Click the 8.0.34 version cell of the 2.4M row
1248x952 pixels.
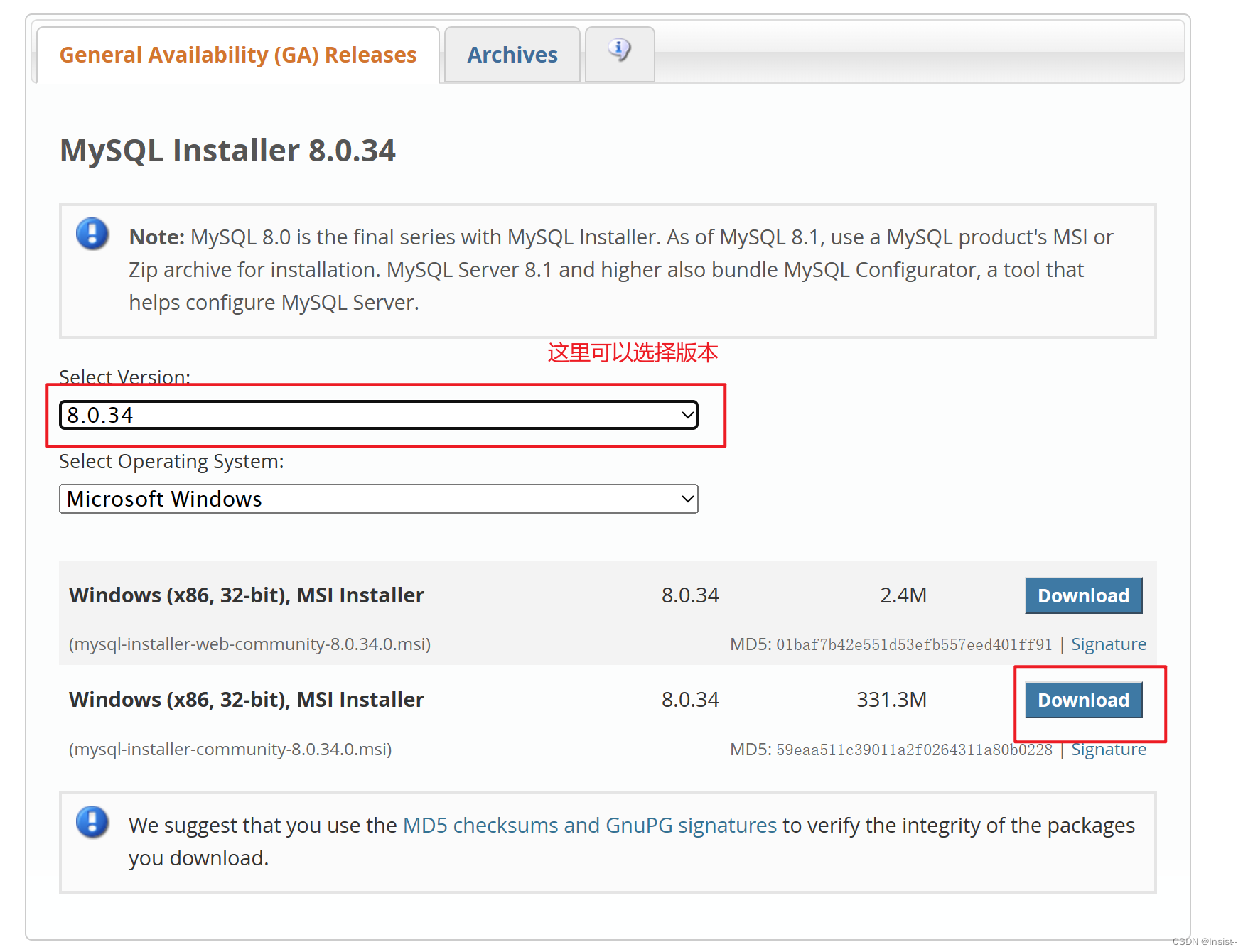coord(690,595)
